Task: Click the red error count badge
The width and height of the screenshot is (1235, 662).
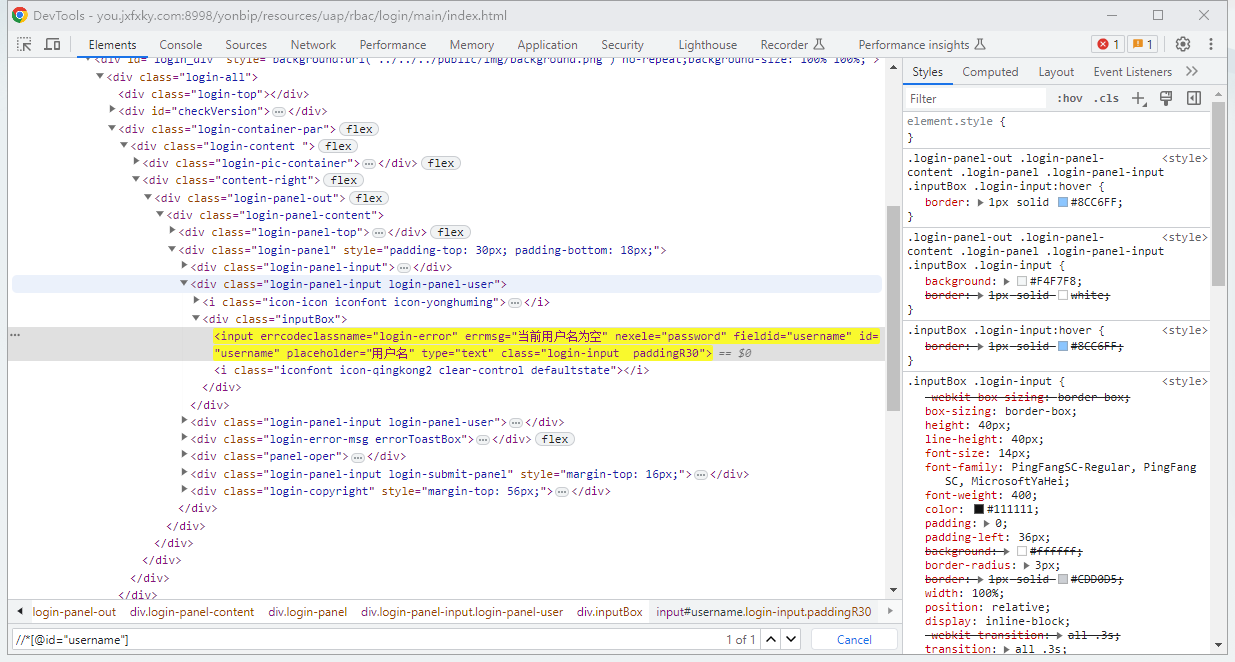Action: pyautogui.click(x=1106, y=44)
